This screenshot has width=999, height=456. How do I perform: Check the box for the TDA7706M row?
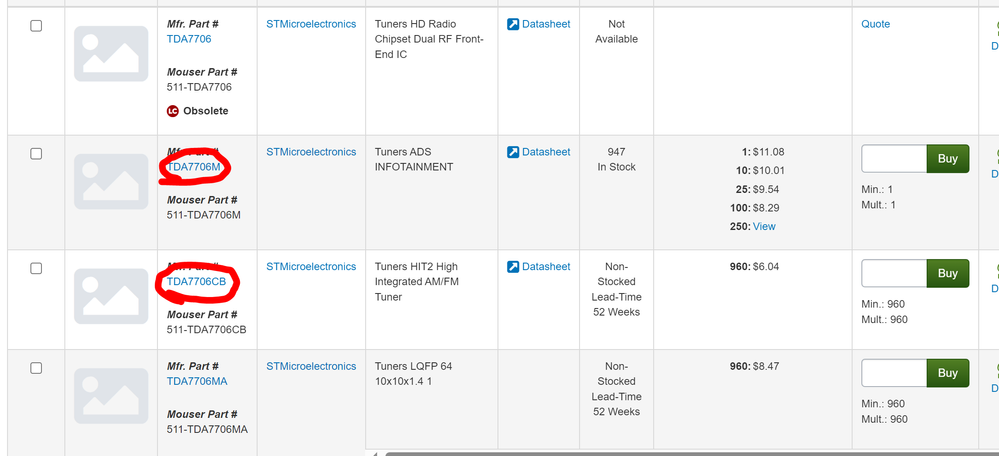click(36, 153)
